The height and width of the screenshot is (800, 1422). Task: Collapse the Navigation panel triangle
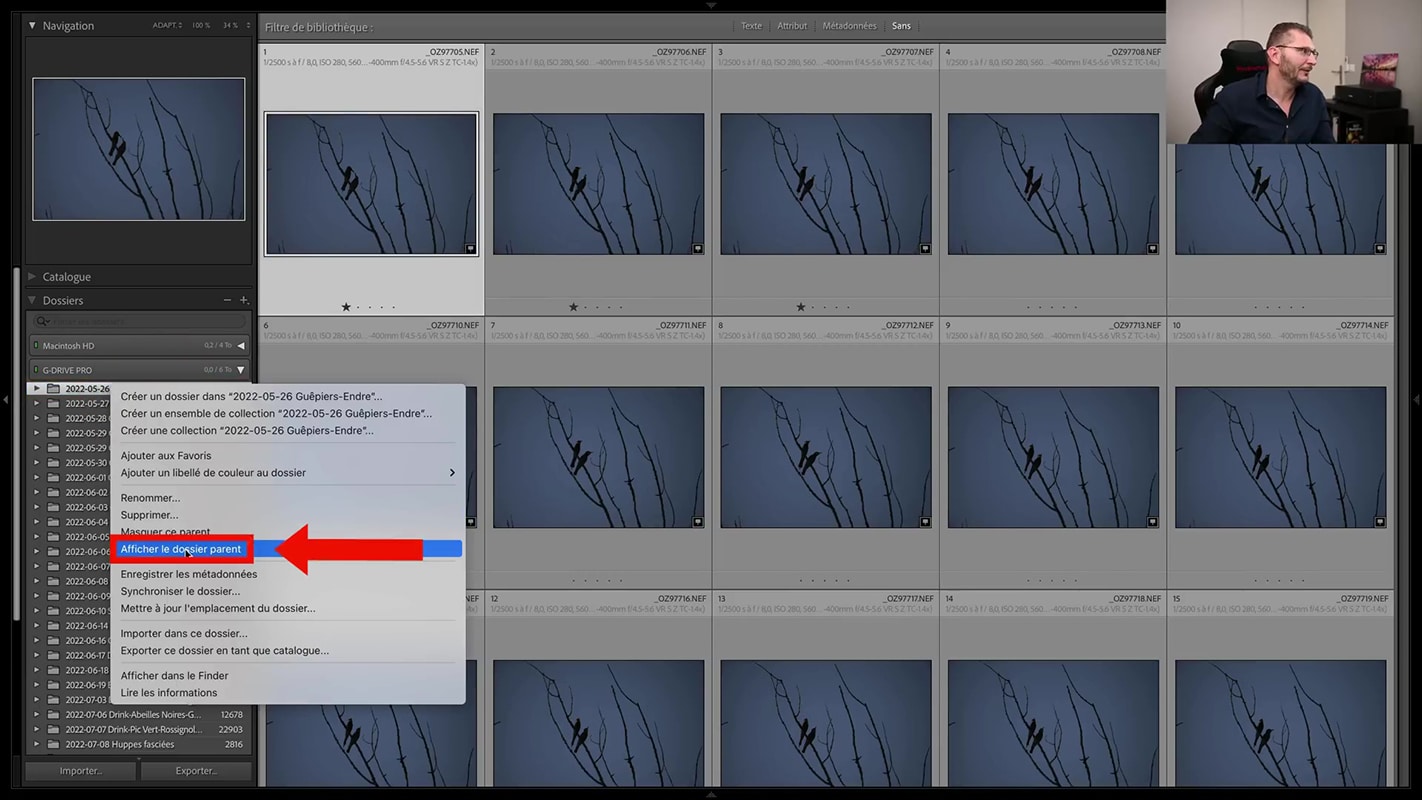33,25
